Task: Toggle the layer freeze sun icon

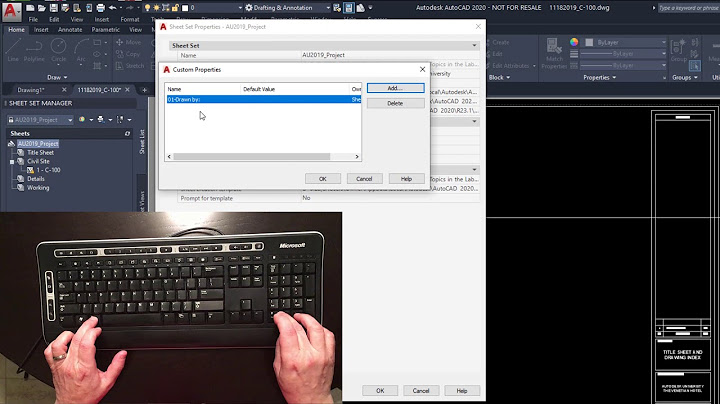Action: point(157,8)
